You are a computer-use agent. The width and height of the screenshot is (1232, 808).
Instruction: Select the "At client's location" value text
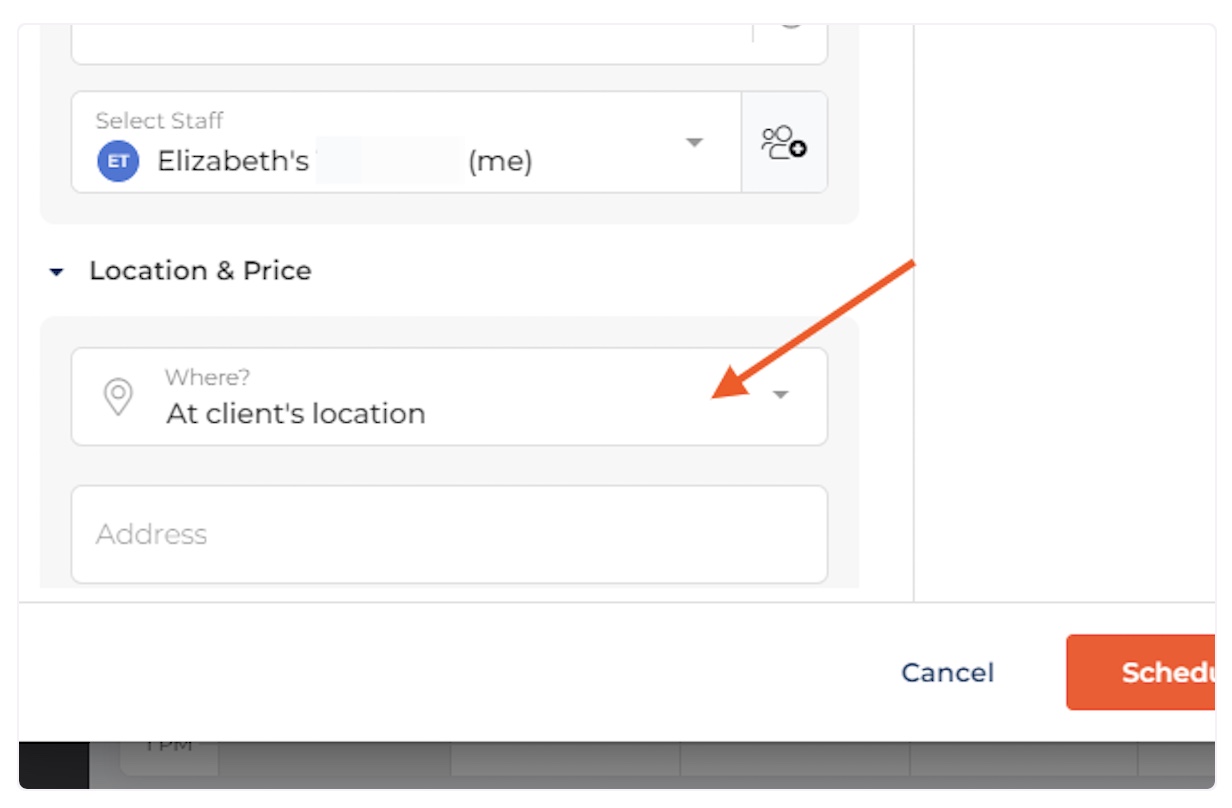tap(296, 413)
